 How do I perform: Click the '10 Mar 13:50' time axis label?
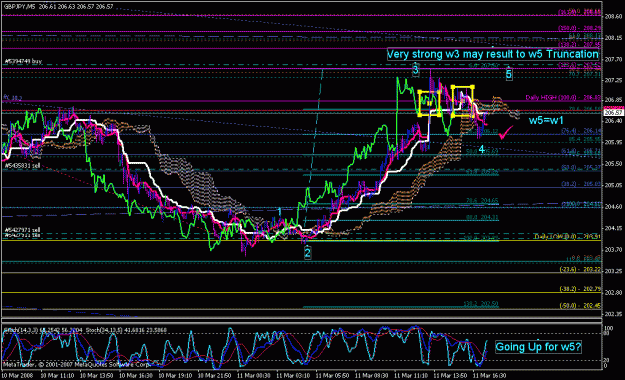(x=96, y=376)
